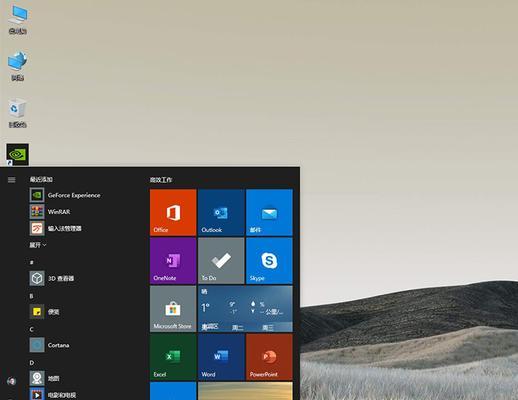Image resolution: width=518 pixels, height=400 pixels.
Task: Expand the Start menu hamburger button
Action: 12,180
